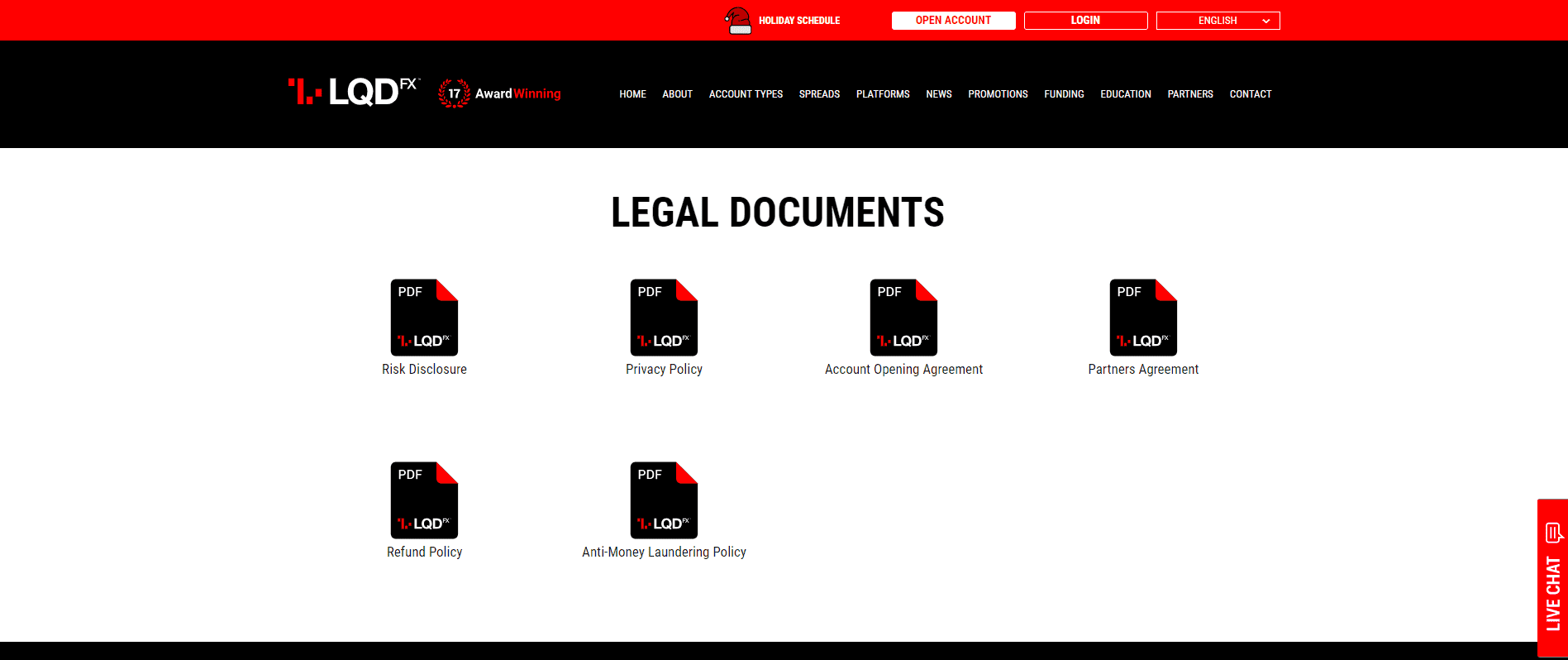Open the Education menu item
This screenshot has width=1568, height=660.
click(1125, 94)
